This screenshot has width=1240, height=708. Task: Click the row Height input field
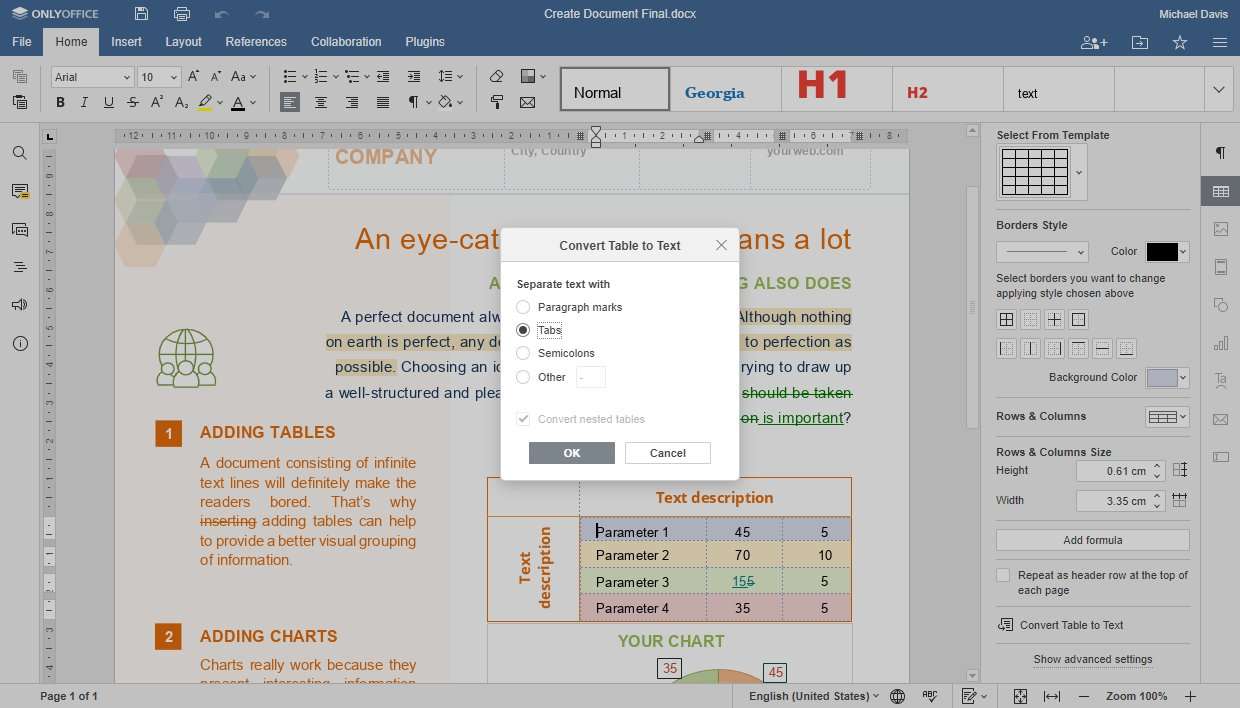[x=1112, y=471]
